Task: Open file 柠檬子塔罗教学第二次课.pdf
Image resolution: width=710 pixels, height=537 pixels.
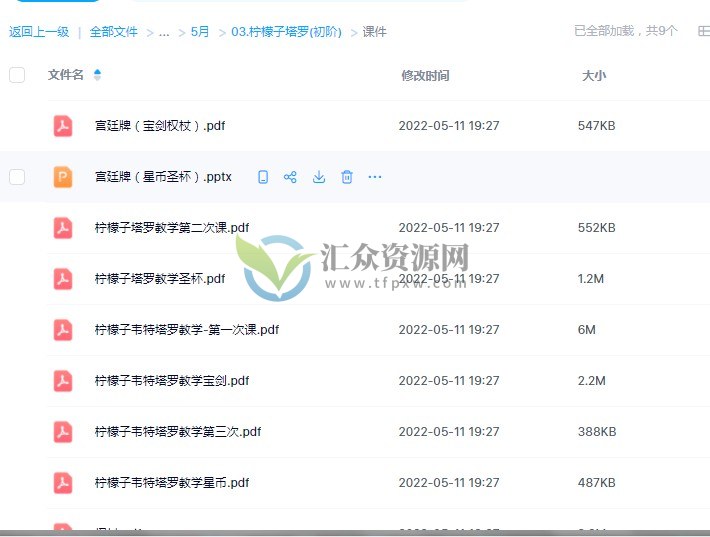Action: (172, 227)
